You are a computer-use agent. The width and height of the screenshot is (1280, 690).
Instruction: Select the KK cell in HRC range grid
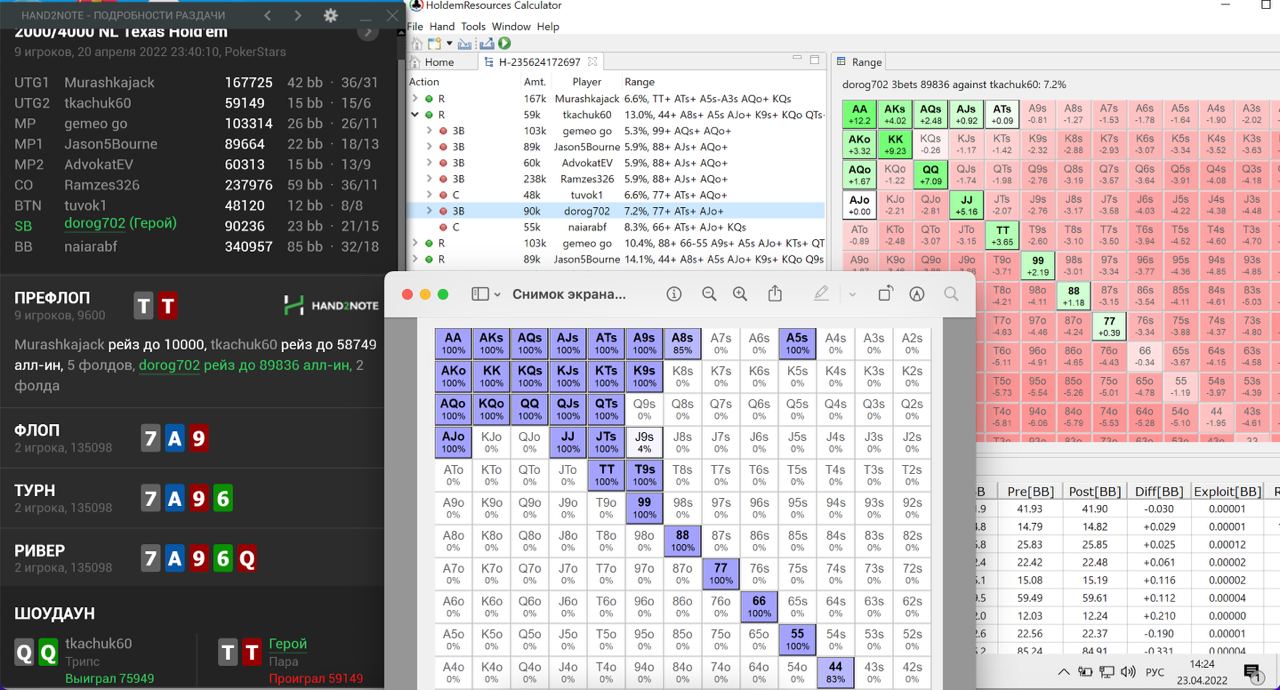tap(895, 145)
